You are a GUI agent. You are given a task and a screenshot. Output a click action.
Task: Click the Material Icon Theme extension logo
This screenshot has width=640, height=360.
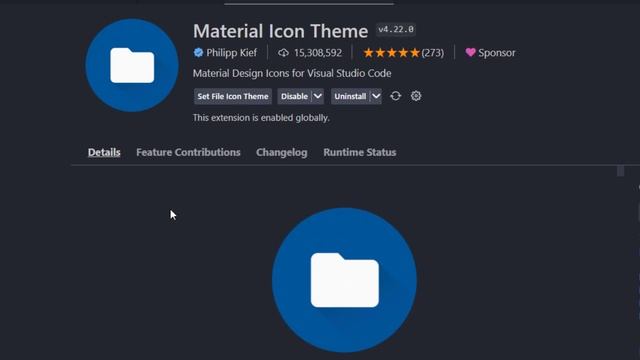coord(132,65)
